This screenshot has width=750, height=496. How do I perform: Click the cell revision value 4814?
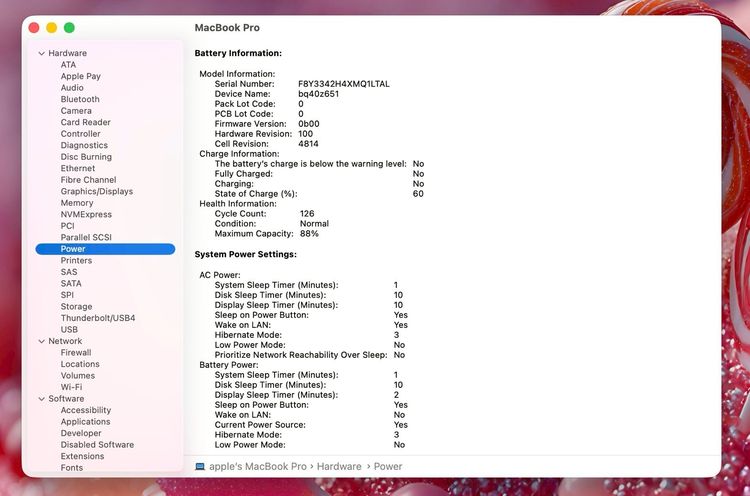pos(308,143)
